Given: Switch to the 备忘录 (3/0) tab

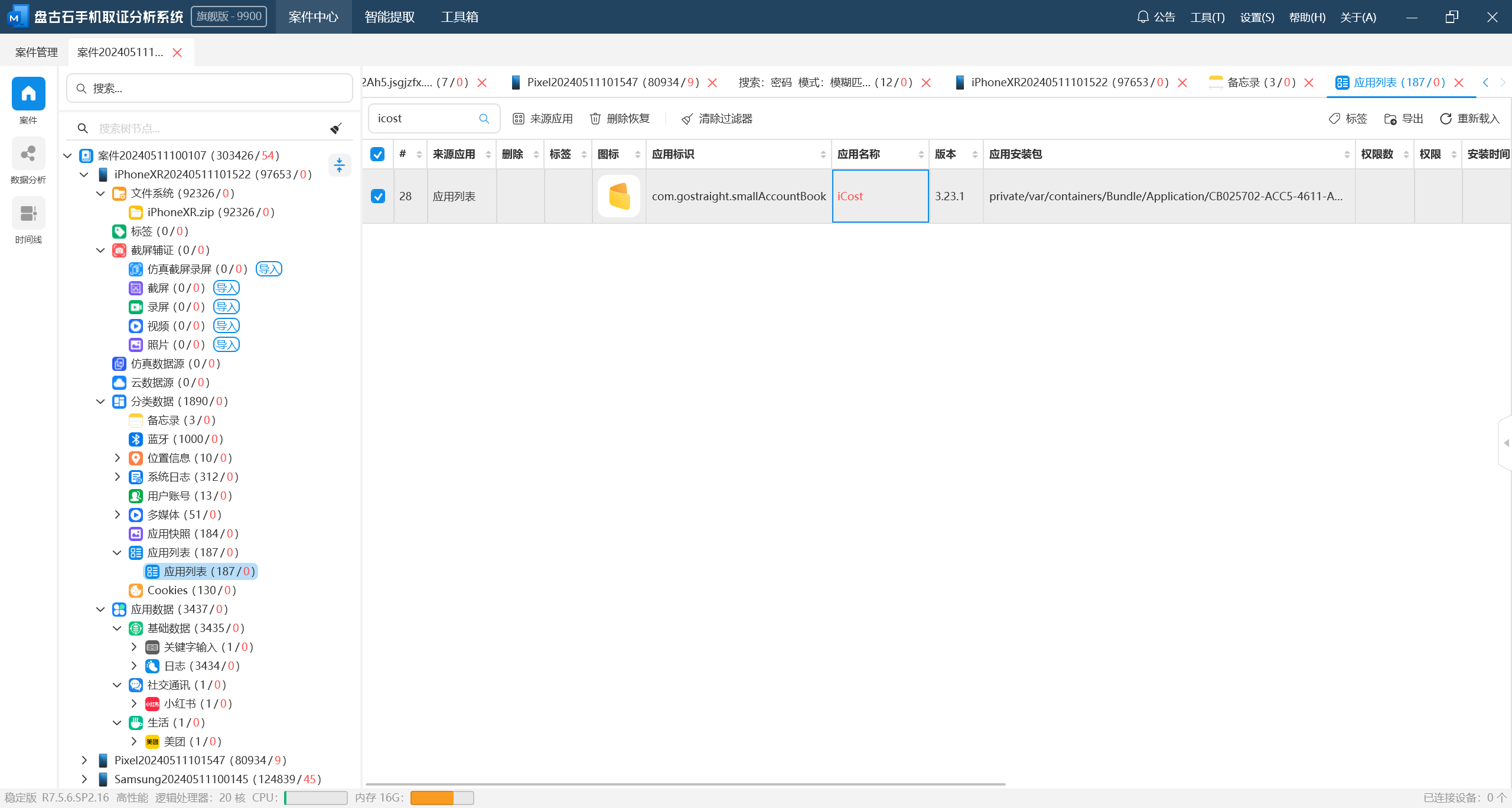Looking at the screenshot, I should pyautogui.click(x=1252, y=83).
